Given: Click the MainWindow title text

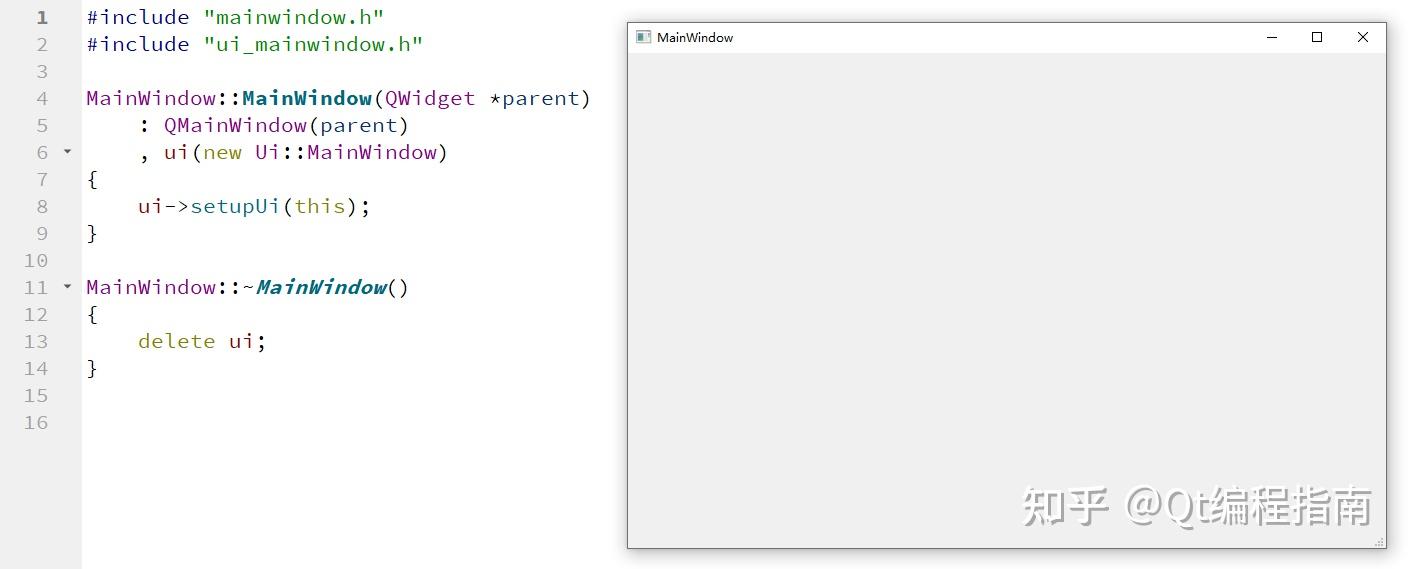Looking at the screenshot, I should coord(695,37).
